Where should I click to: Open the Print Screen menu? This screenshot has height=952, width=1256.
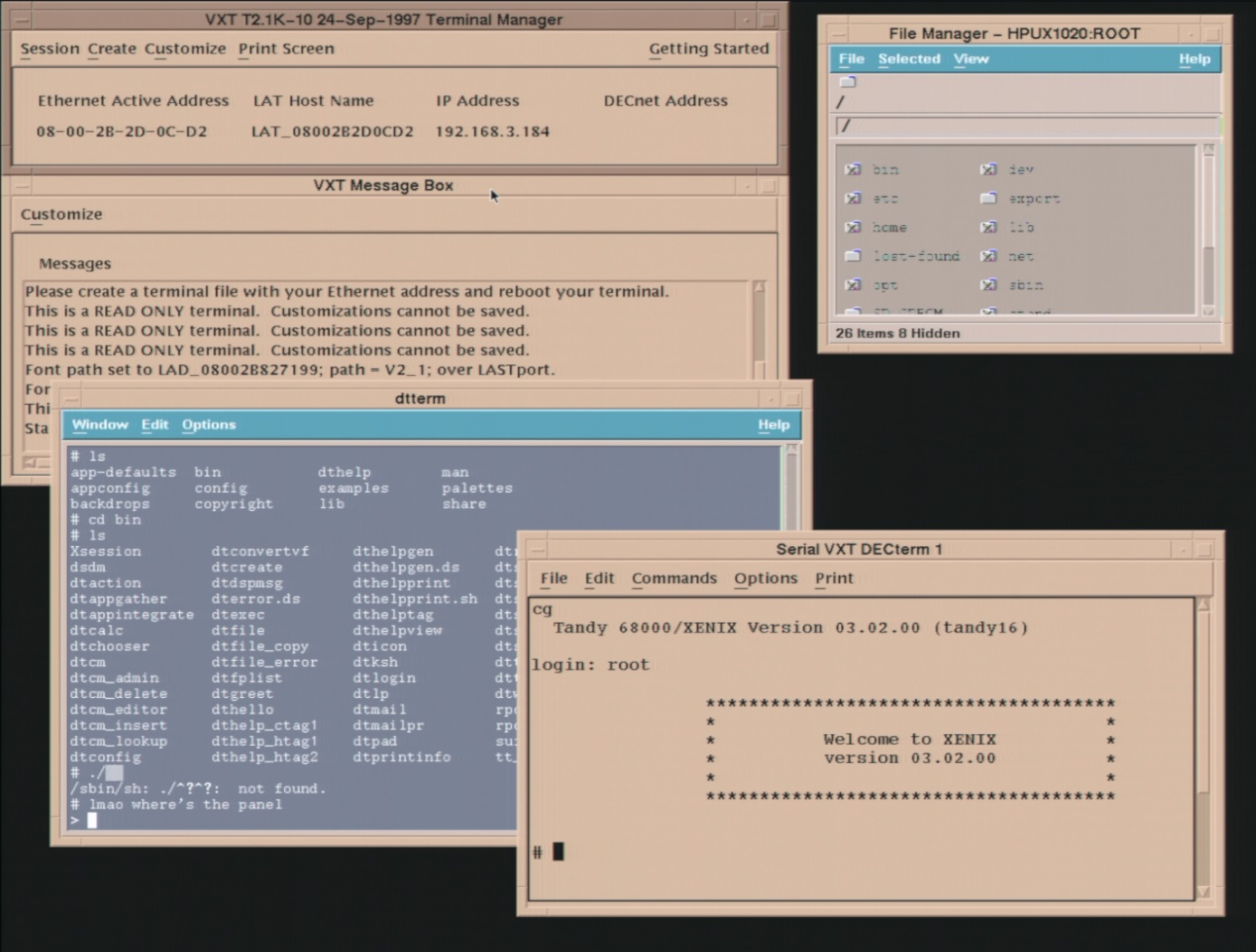(287, 49)
